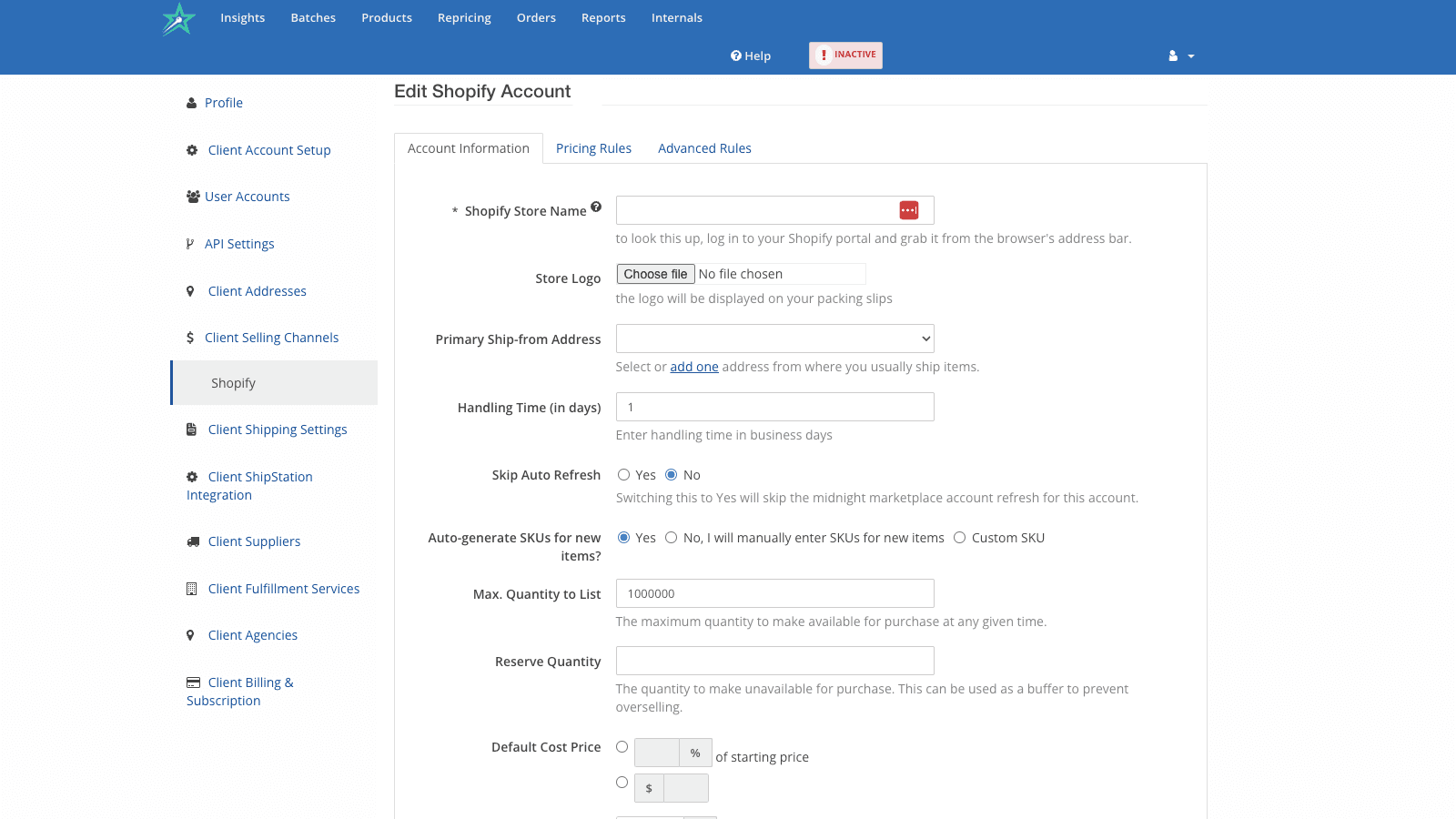Viewport: 1456px width, 819px height.
Task: Select the Custom SKU option
Action: (x=960, y=537)
